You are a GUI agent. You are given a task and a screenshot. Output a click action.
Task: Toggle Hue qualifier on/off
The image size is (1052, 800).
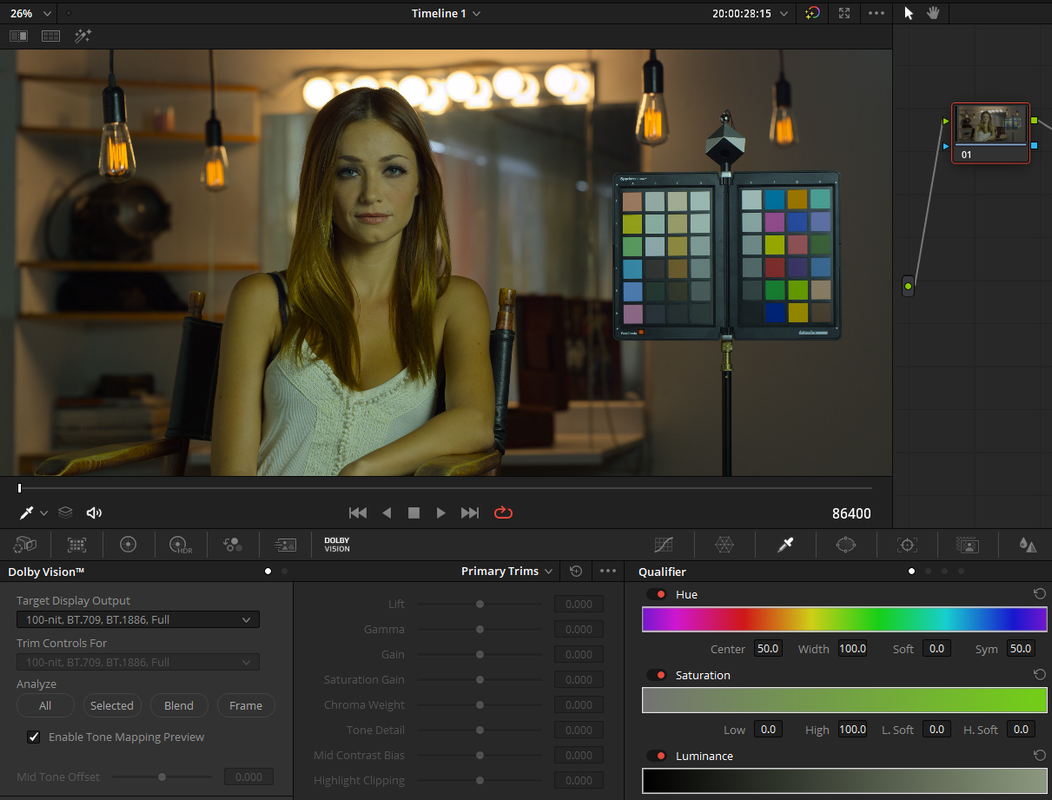click(x=657, y=594)
